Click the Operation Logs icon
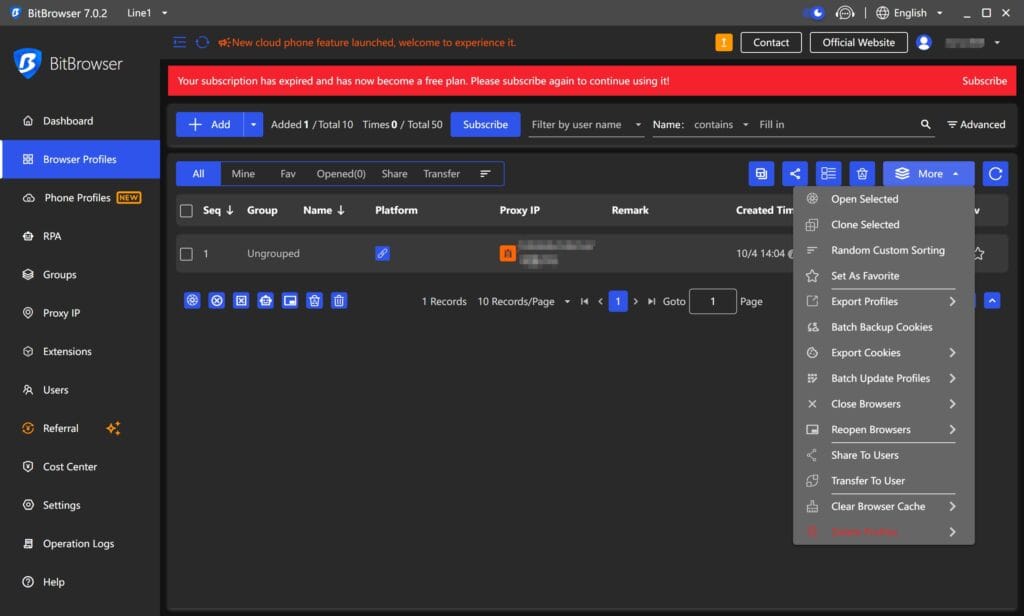1024x616 pixels. [28, 543]
